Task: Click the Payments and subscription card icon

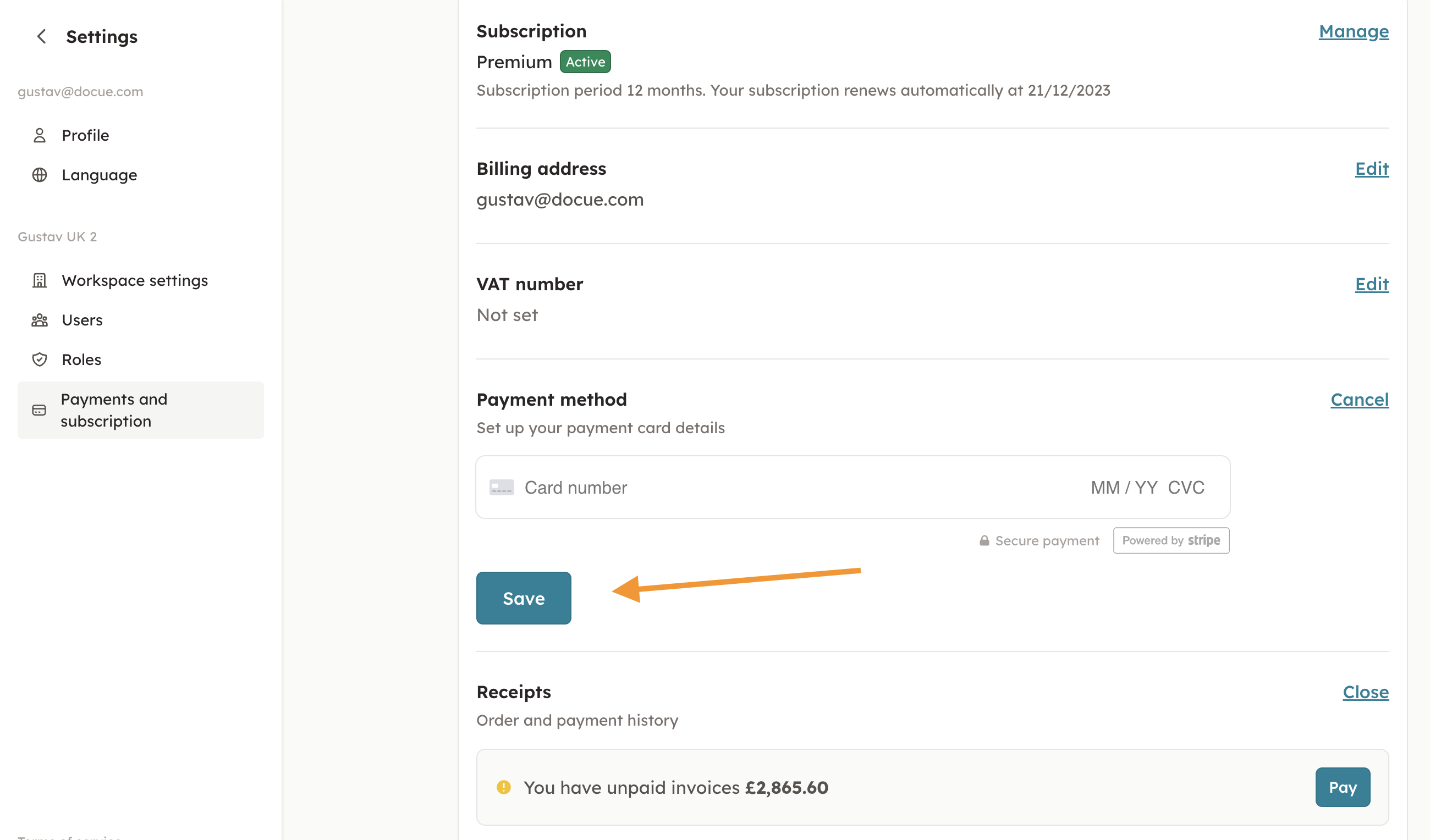Action: tap(39, 411)
